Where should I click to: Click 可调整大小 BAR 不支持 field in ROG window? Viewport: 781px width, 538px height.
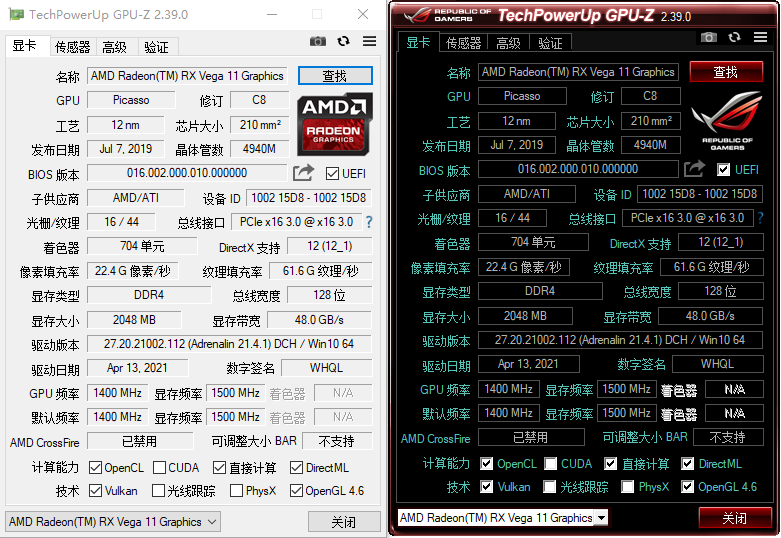(x=728, y=437)
